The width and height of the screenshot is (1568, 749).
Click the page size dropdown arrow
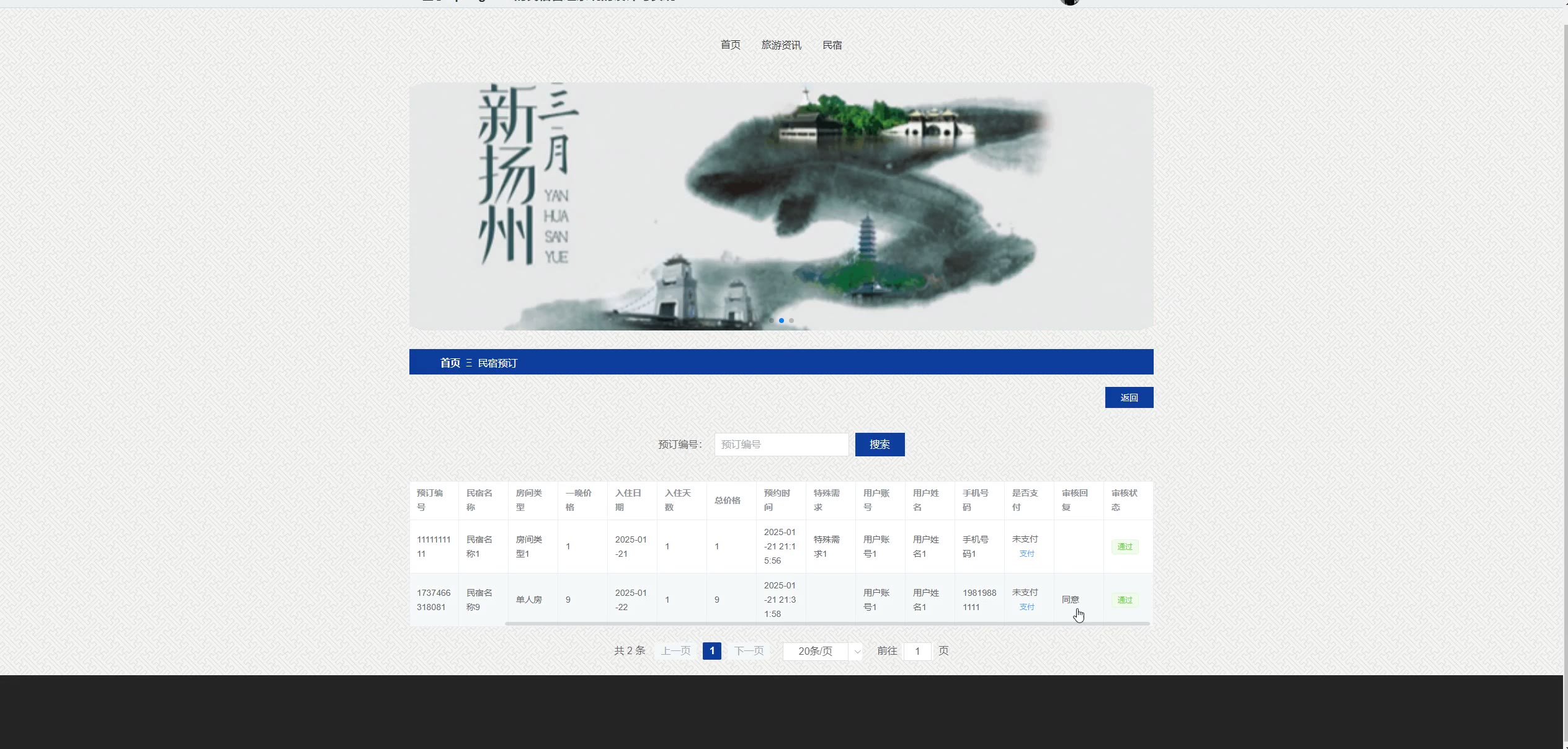pyautogui.click(x=857, y=652)
